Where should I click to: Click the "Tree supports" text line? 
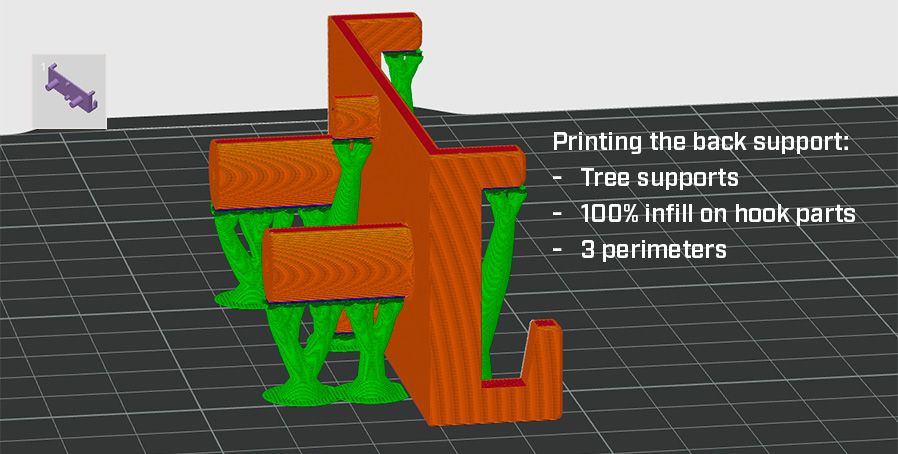click(x=659, y=177)
